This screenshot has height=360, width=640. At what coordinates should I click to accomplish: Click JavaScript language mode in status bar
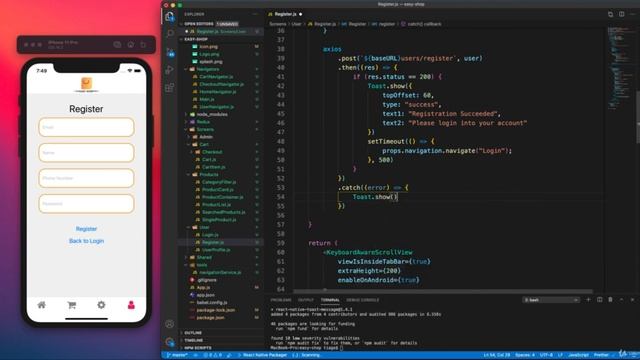click(578, 355)
